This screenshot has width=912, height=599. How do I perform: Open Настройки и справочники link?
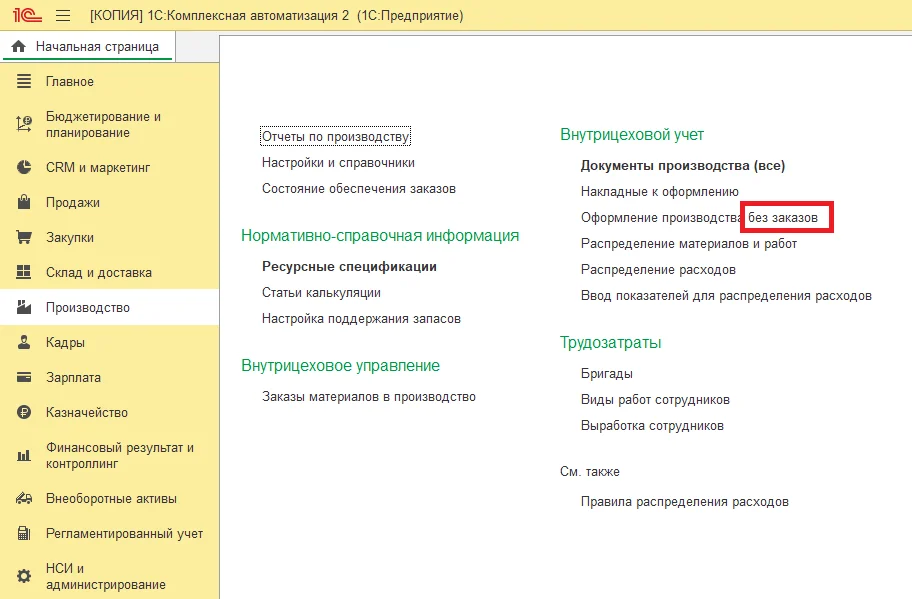[338, 163]
